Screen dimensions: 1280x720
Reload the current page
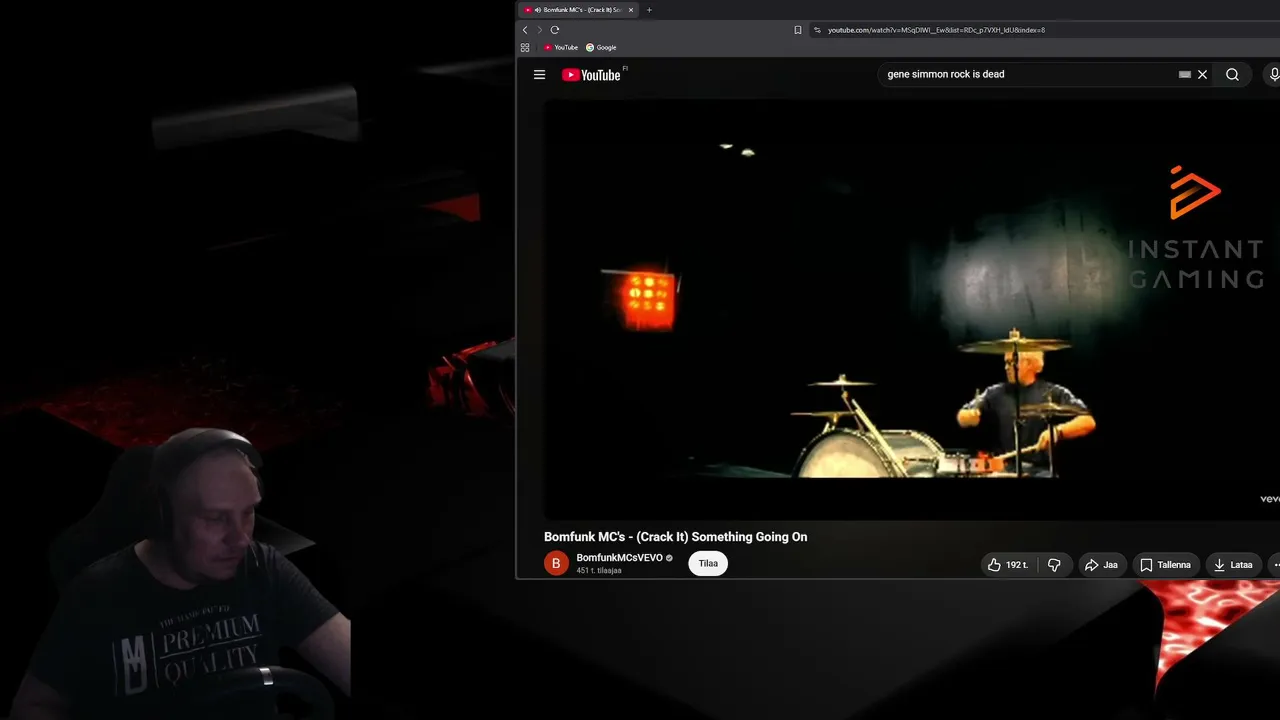coord(555,30)
